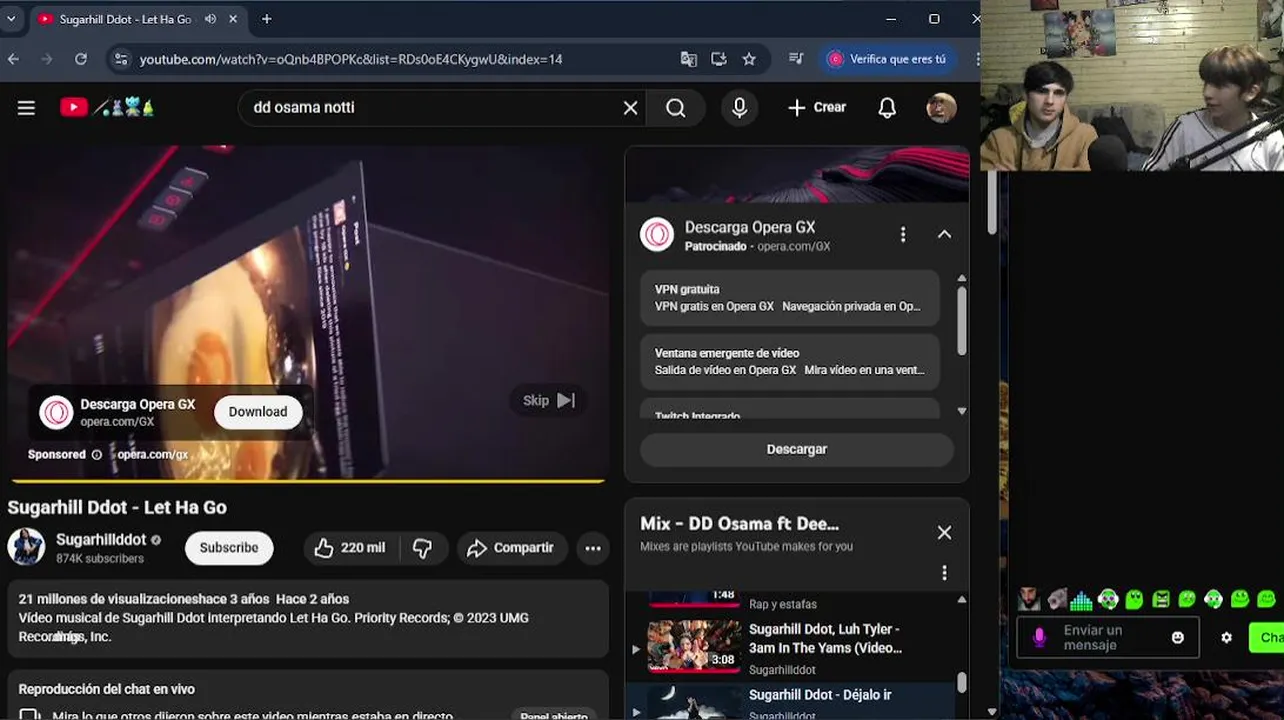The height and width of the screenshot is (720, 1284).
Task: Click the ad list scroll-up arrow
Action: coord(962,279)
